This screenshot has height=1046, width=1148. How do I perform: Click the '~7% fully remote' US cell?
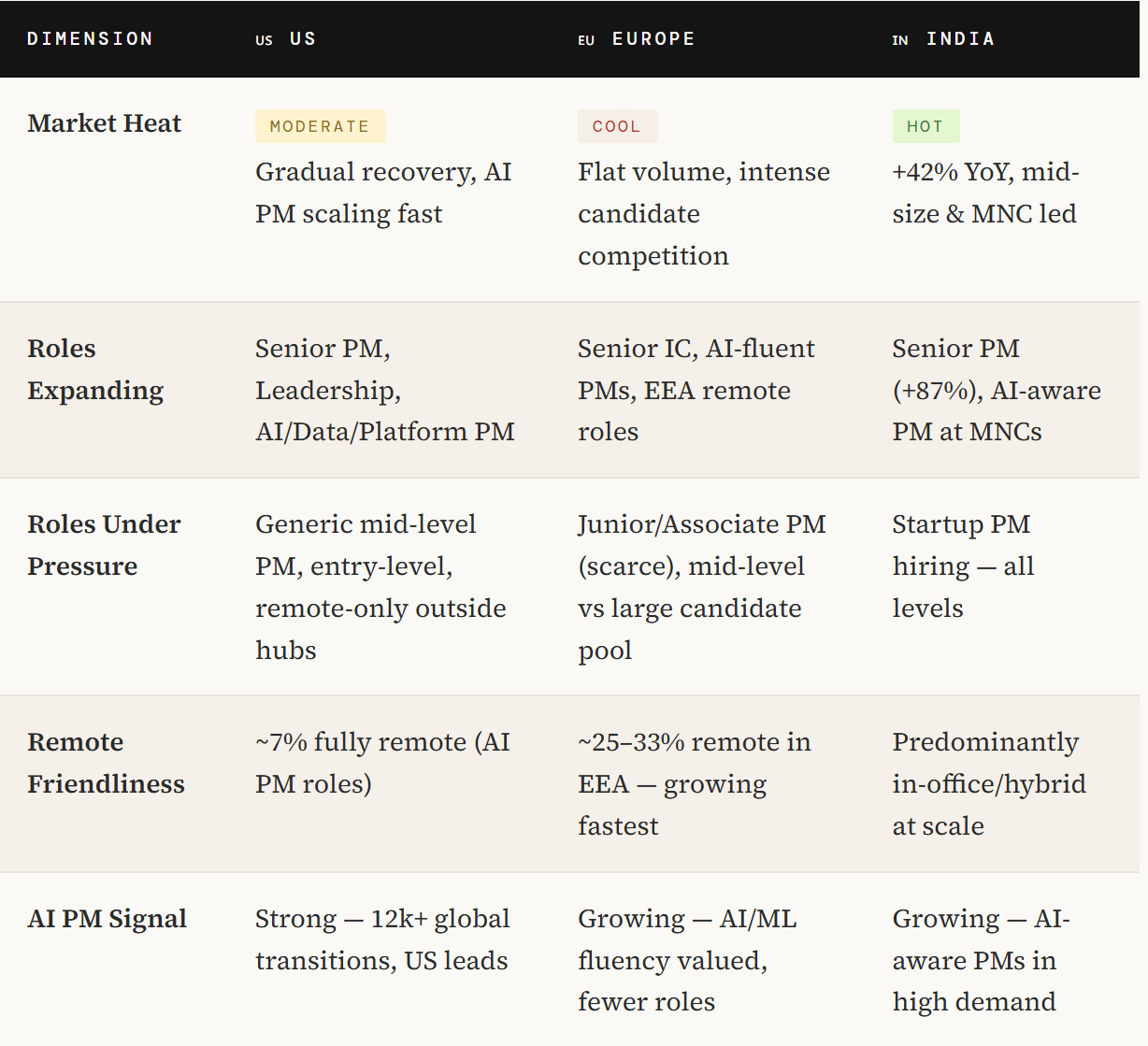pos(382,763)
